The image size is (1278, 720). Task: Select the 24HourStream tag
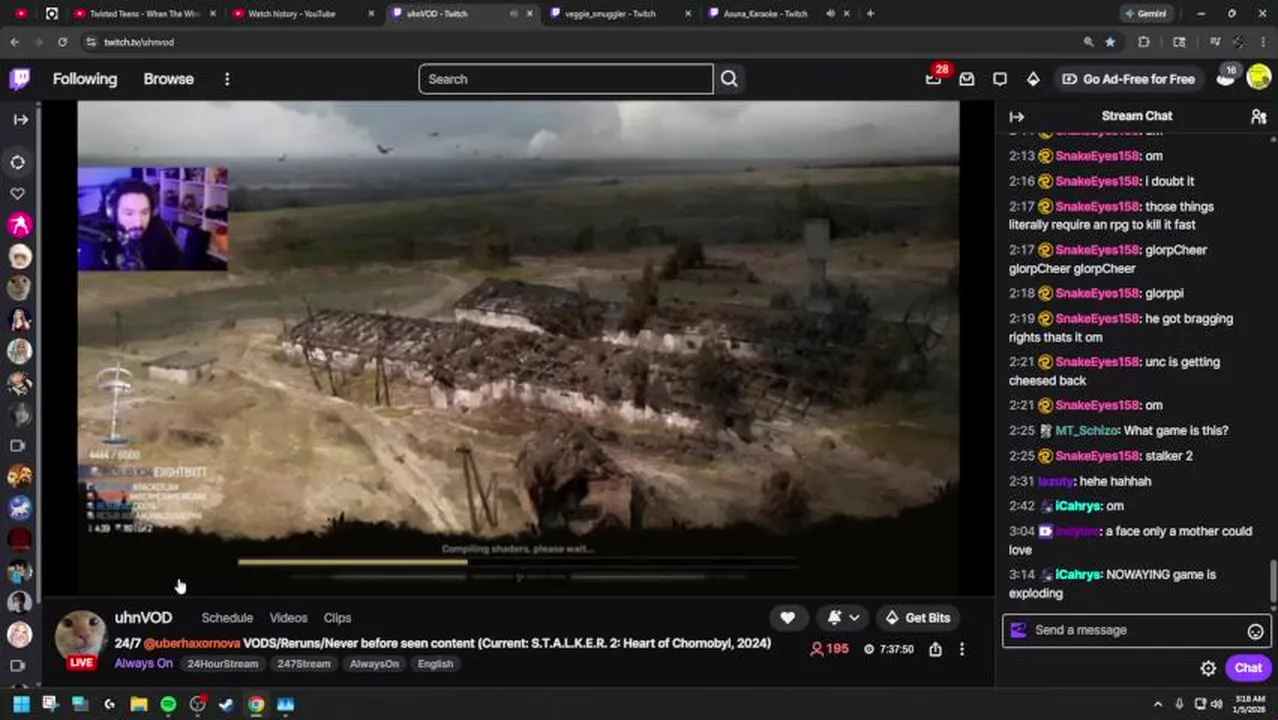click(222, 664)
